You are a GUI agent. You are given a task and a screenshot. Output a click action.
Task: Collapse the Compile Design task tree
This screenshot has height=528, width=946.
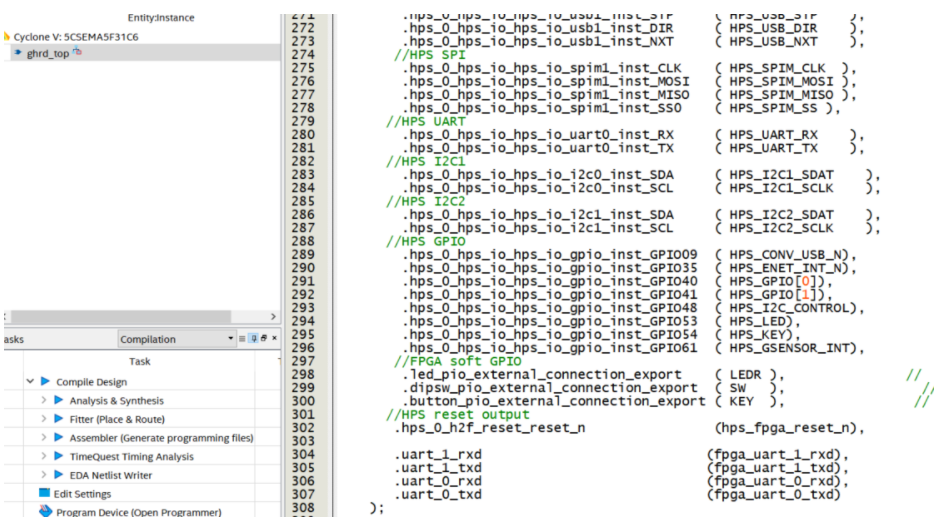(x=30, y=381)
